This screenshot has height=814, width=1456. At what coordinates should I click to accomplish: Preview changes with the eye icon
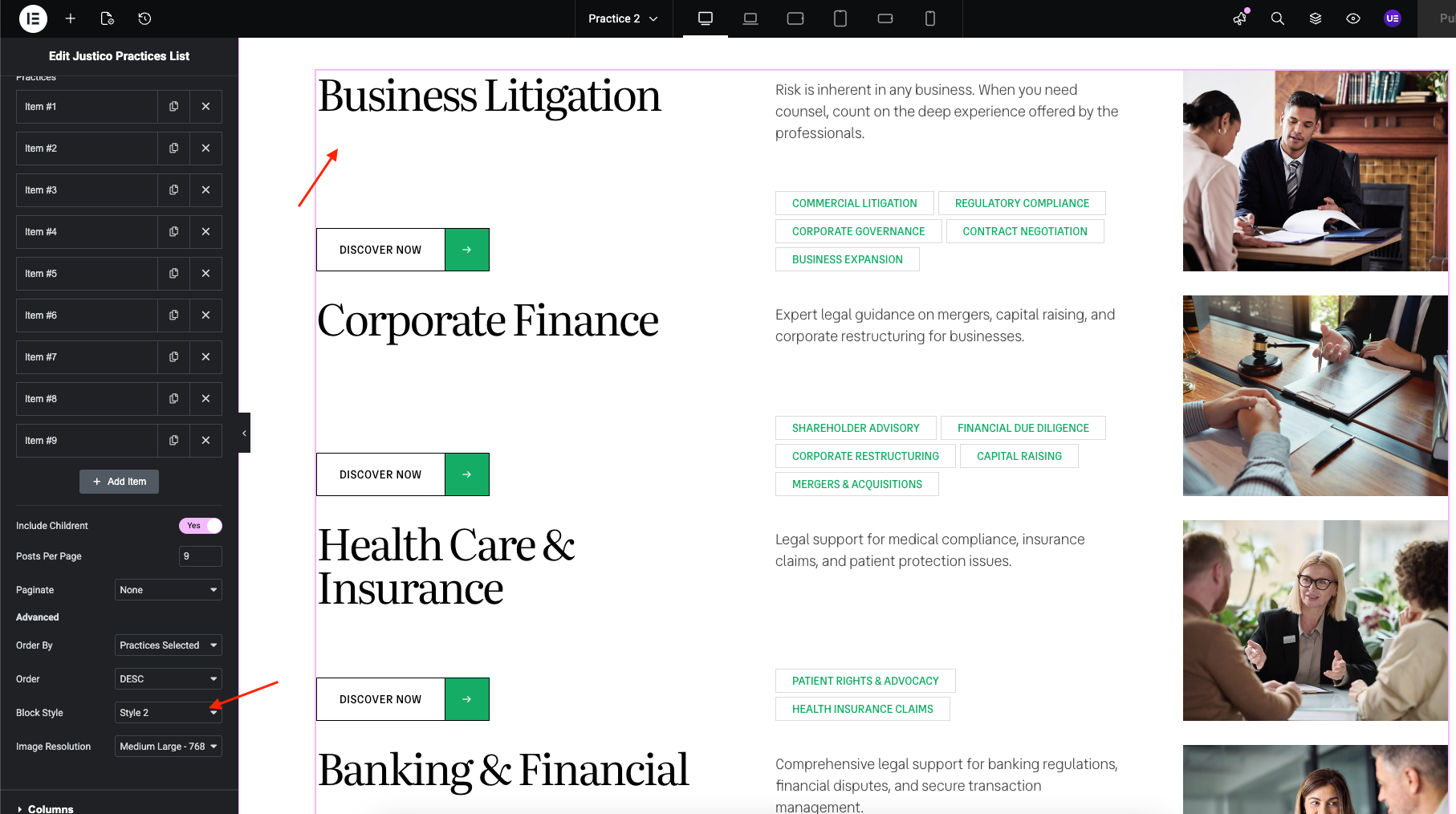[1352, 18]
